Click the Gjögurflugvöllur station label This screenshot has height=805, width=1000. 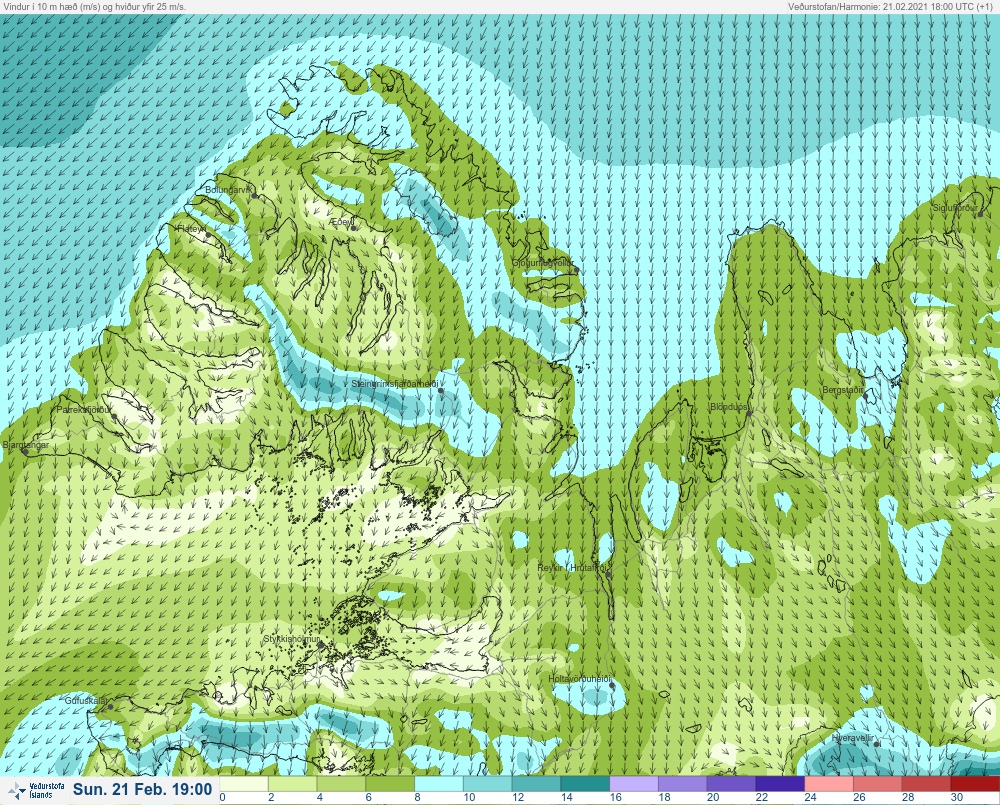[x=543, y=263]
